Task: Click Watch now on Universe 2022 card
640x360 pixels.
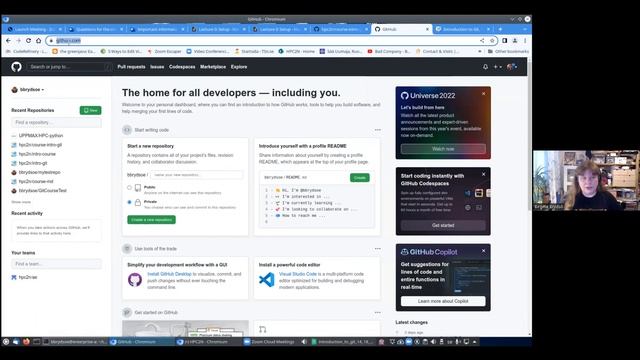Action: tap(443, 149)
